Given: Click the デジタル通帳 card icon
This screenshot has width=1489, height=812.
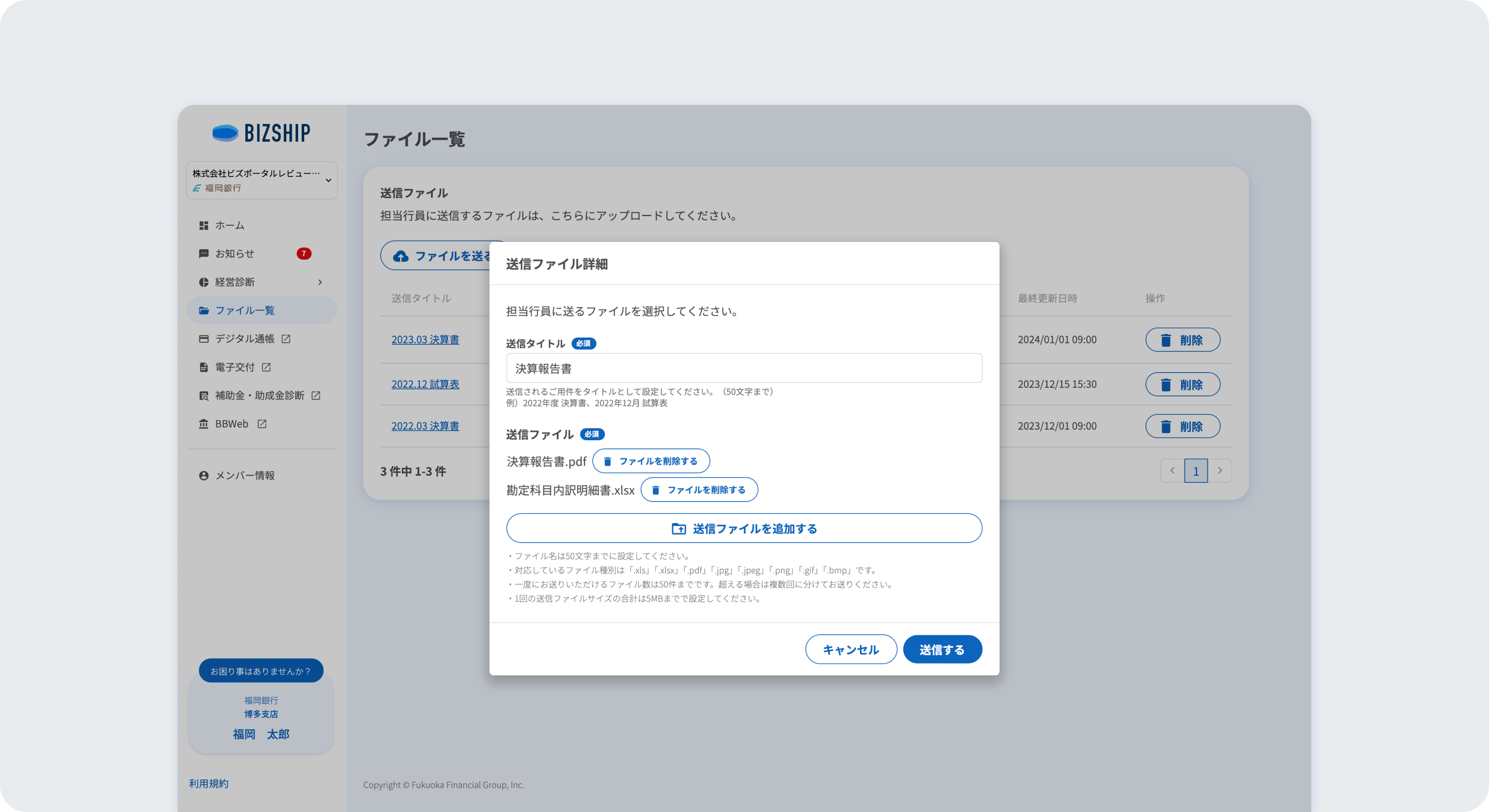Looking at the screenshot, I should [x=203, y=339].
